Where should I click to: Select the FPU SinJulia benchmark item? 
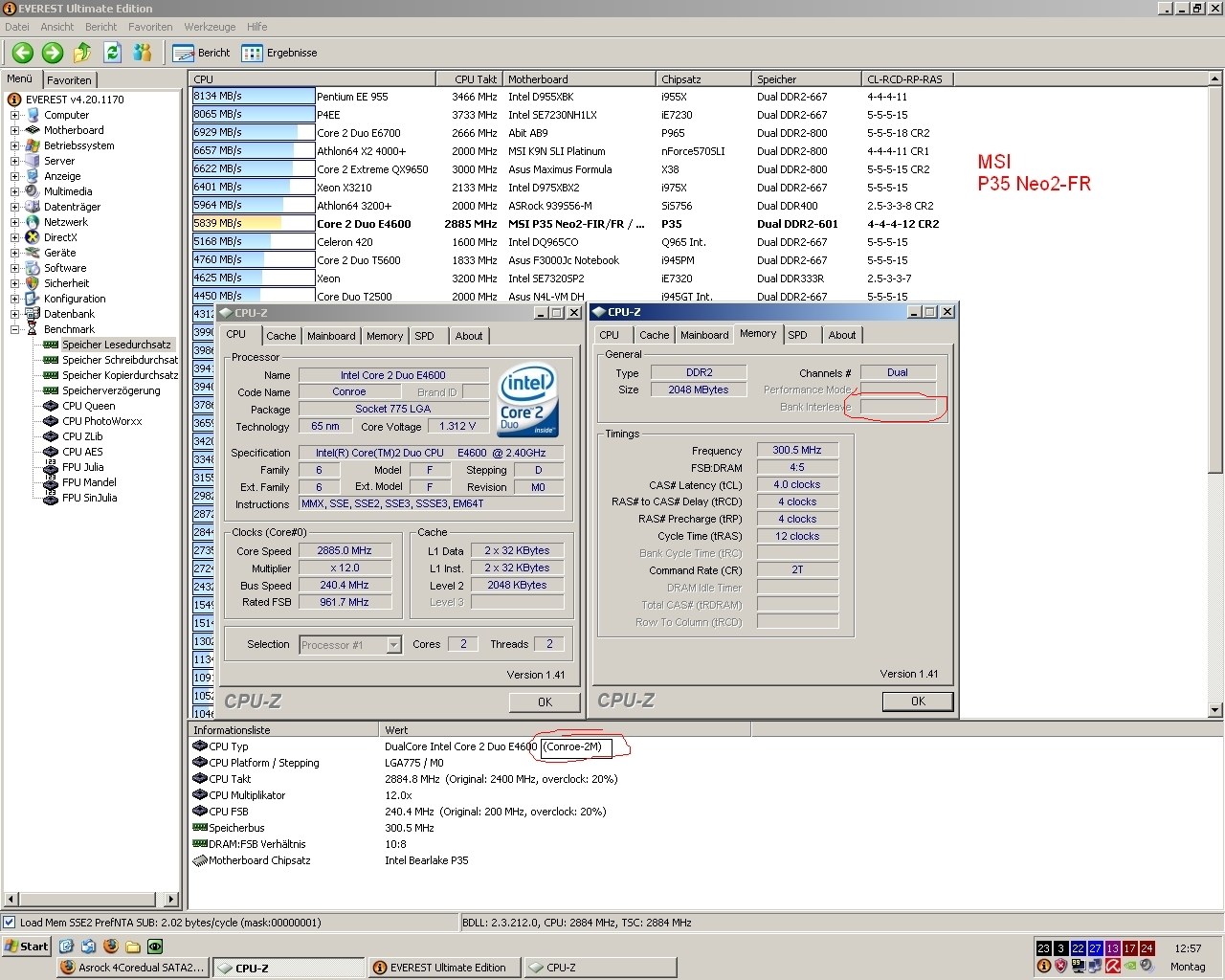click(x=89, y=498)
